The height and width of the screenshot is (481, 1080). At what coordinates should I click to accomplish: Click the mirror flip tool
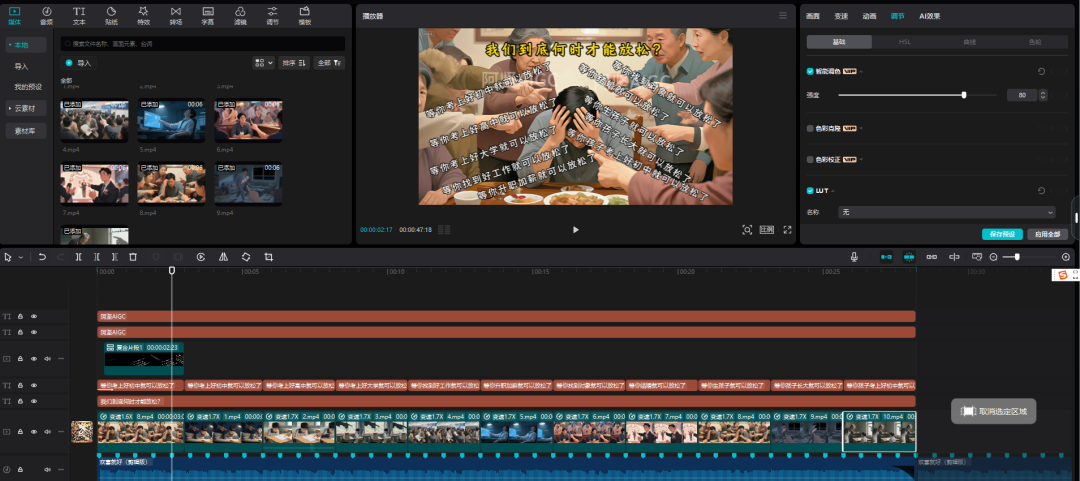pyautogui.click(x=223, y=257)
